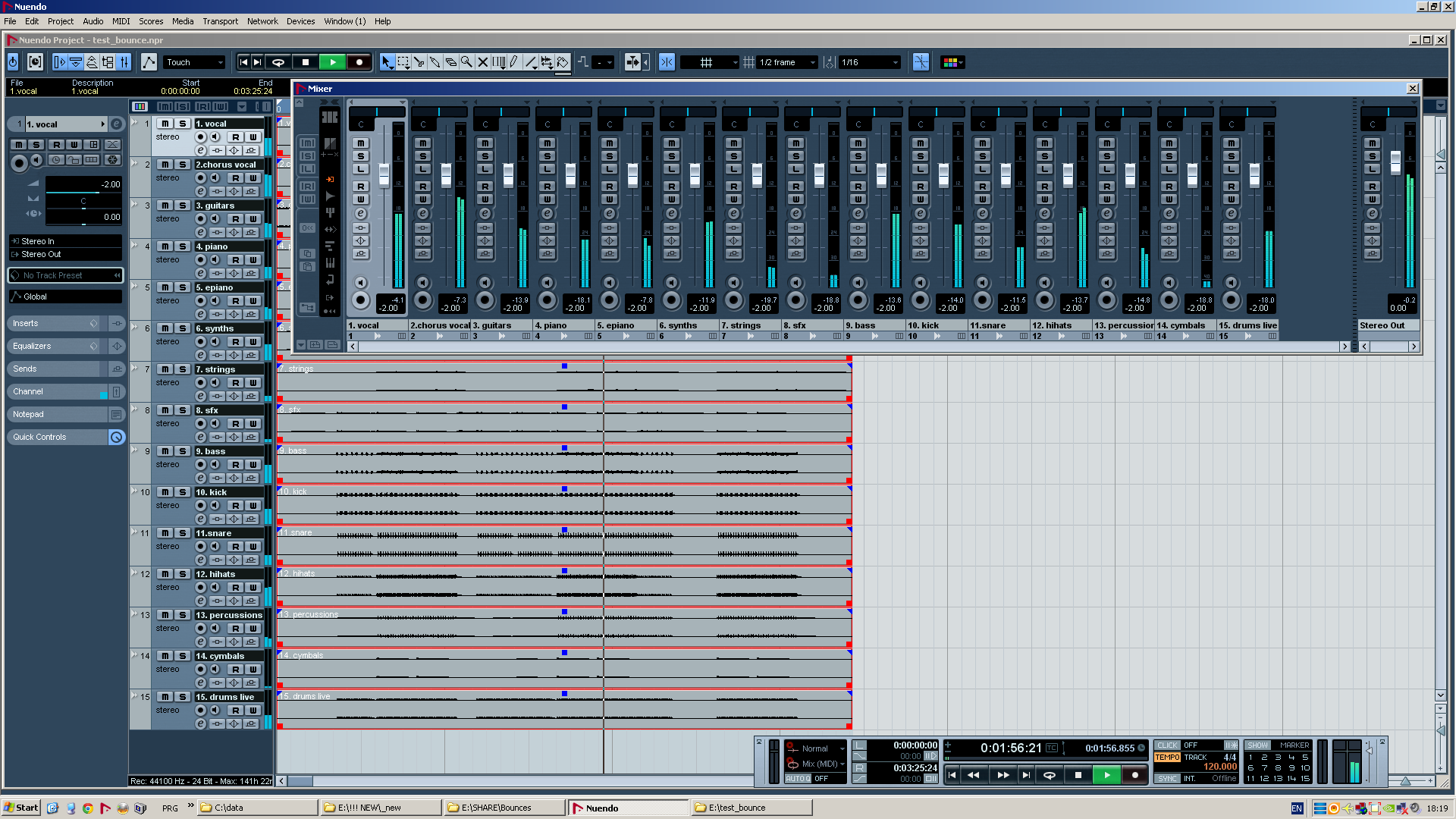Open the Mixer from the toolbar
Screen dimensions: 1456x819
(124, 62)
